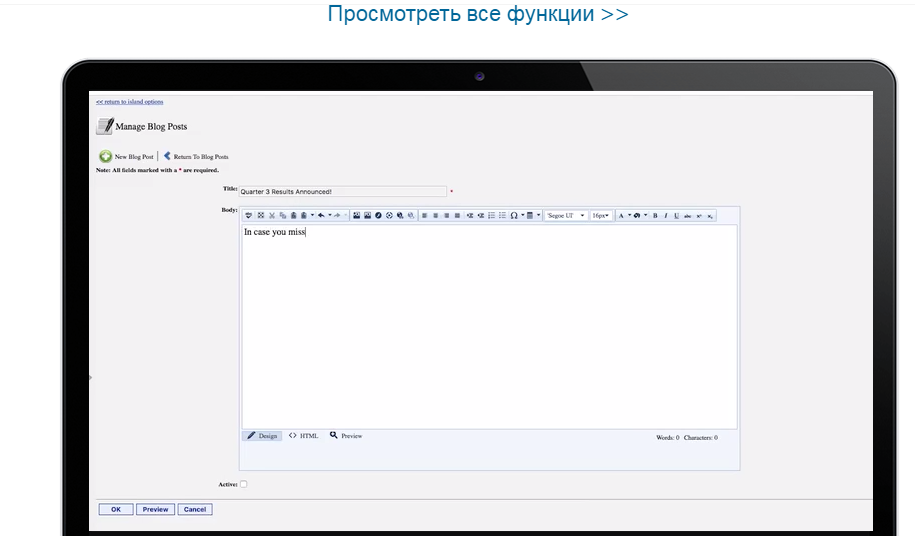Switch to the Design editor tab
The width and height of the screenshot is (915, 536).
pyautogui.click(x=262, y=436)
